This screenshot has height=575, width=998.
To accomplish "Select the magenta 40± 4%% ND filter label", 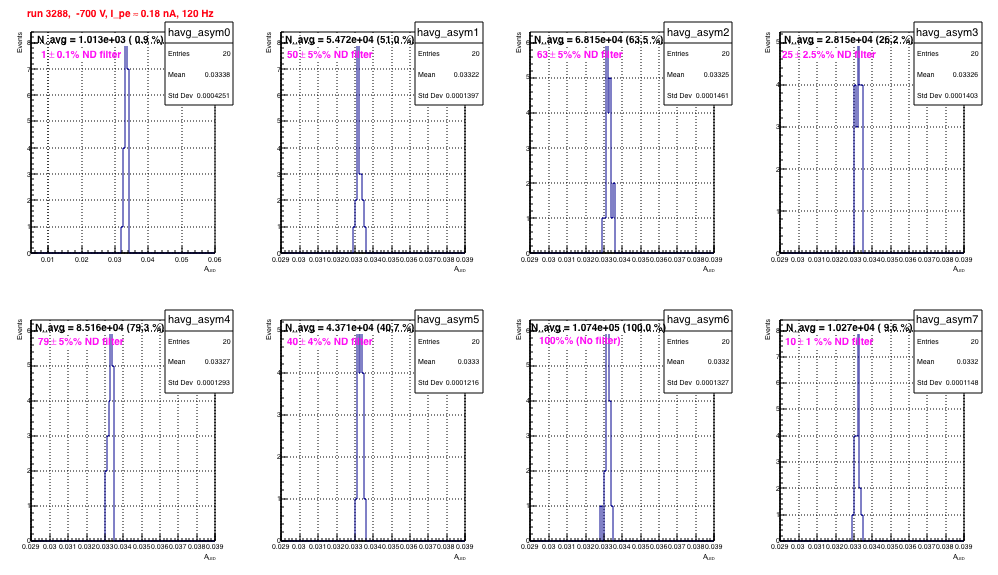I will point(330,342).
